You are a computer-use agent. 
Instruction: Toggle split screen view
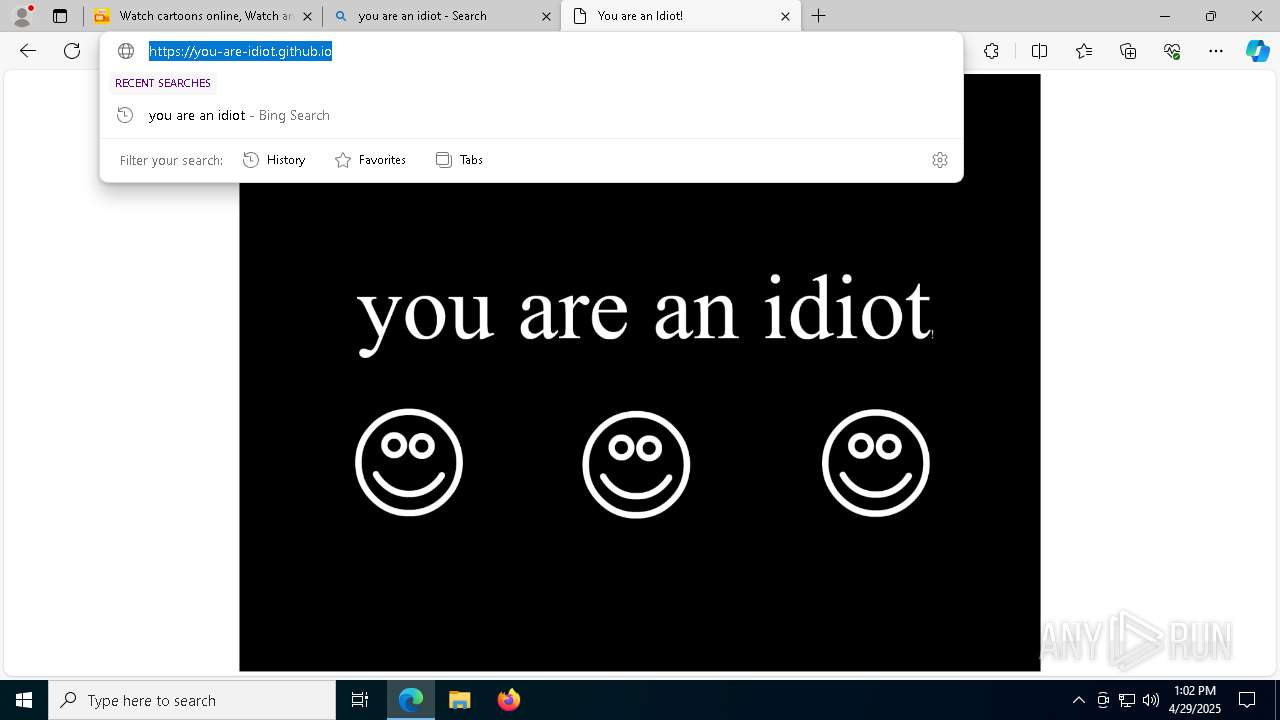coord(1039,51)
